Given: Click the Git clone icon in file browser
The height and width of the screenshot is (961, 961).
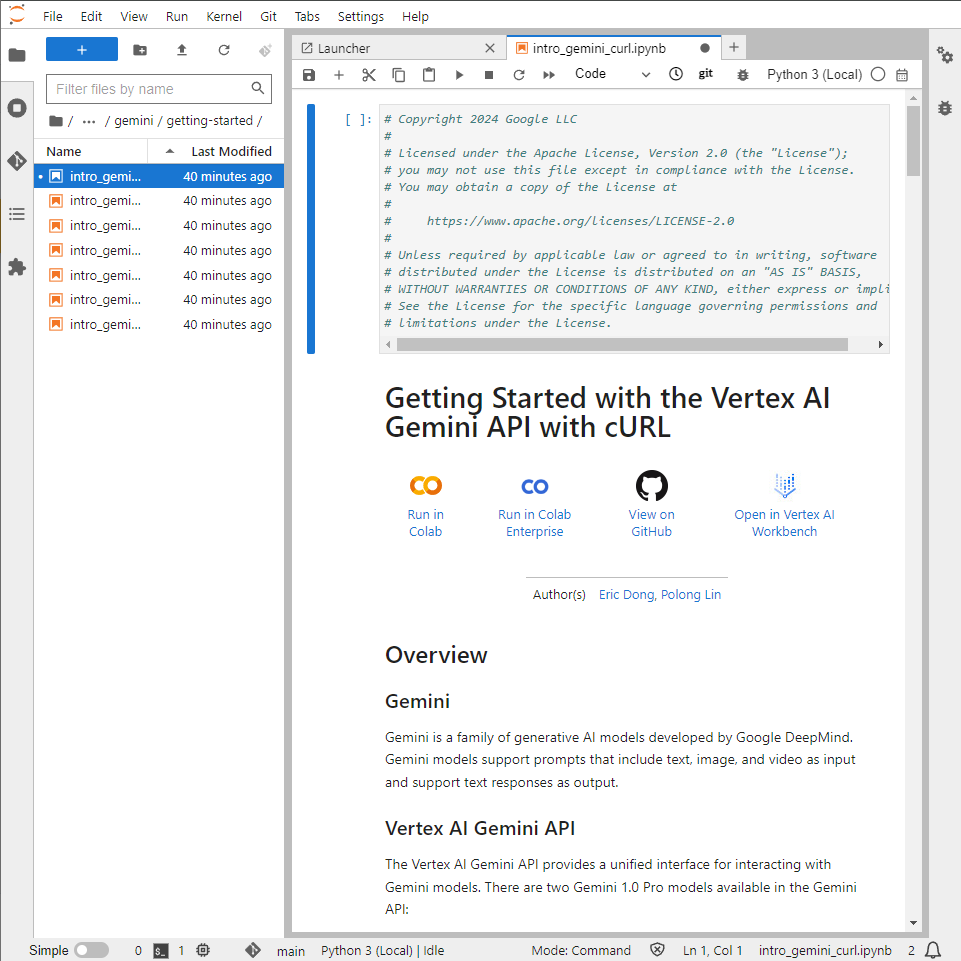Looking at the screenshot, I should tap(265, 50).
